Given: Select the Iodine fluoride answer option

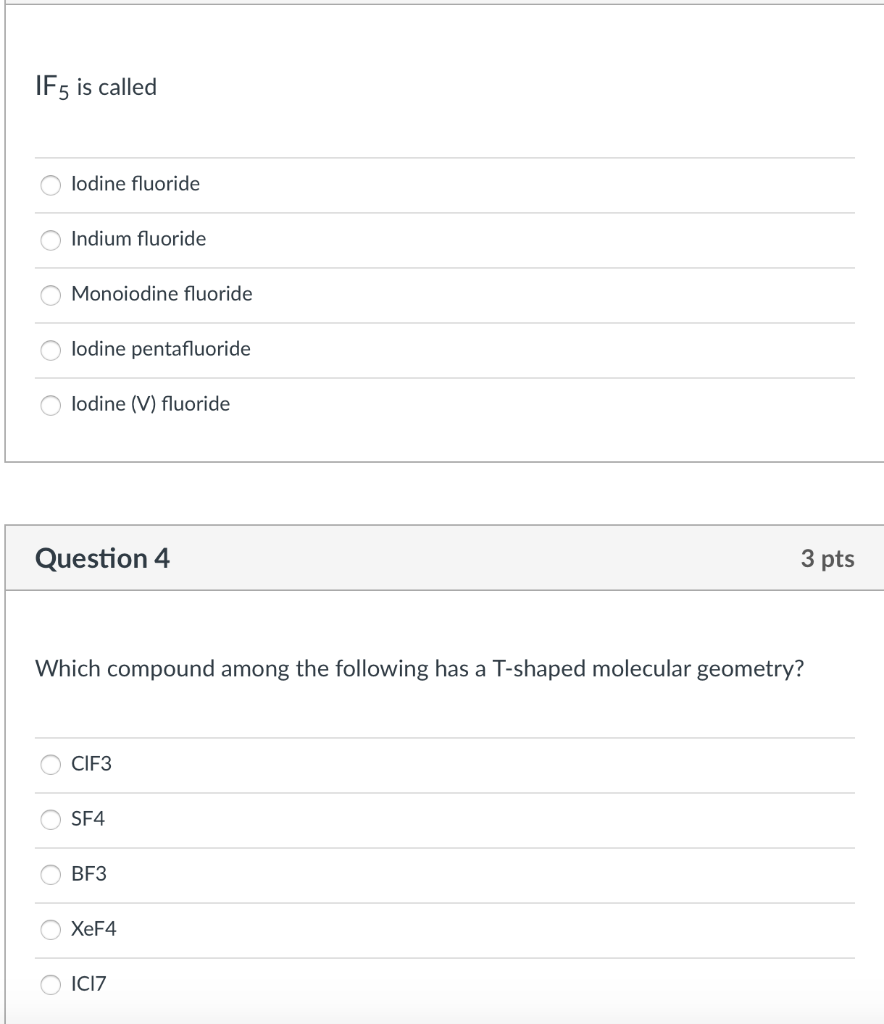Looking at the screenshot, I should [50, 184].
